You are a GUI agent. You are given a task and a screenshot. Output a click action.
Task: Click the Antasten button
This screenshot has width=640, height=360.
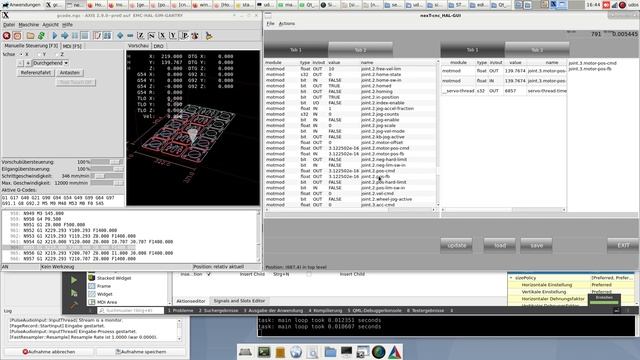coord(69,73)
